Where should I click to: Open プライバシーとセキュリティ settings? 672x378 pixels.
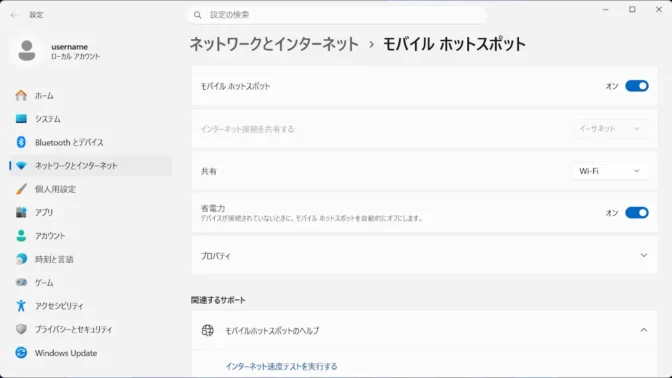click(x=90, y=329)
